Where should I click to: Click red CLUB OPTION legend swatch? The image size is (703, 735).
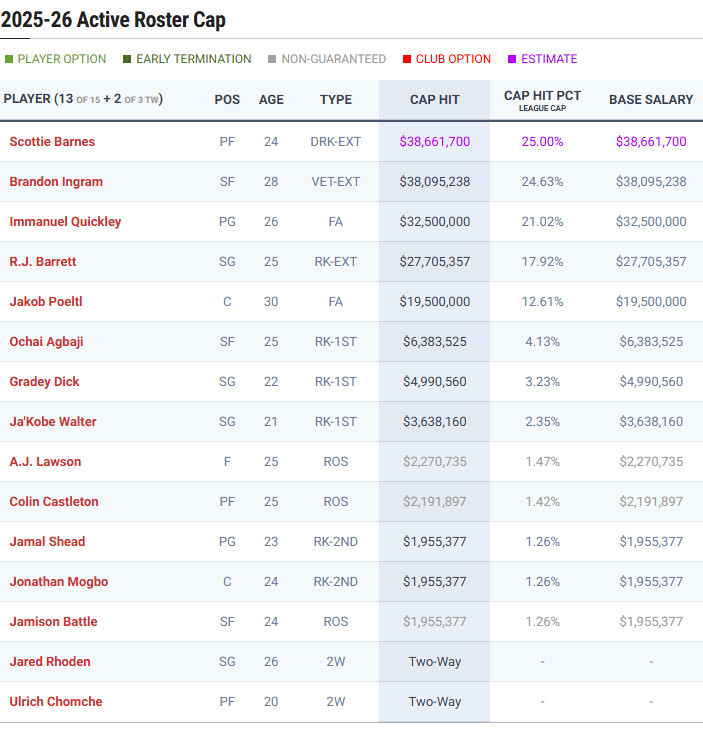[407, 59]
